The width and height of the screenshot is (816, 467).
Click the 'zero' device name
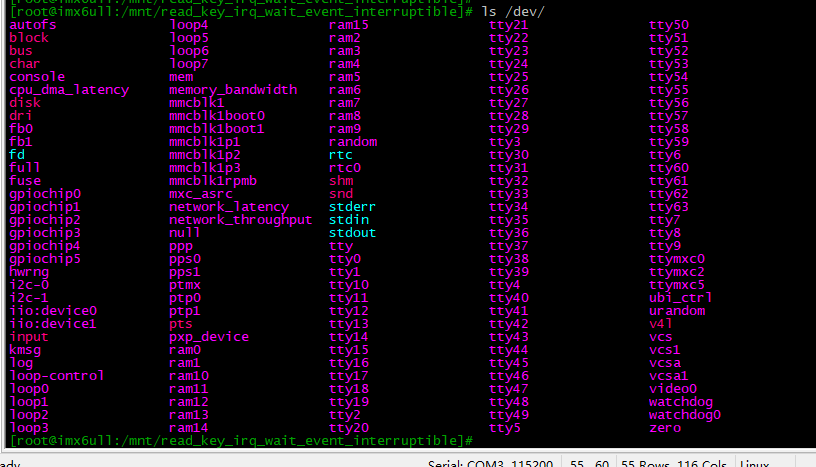pos(665,428)
